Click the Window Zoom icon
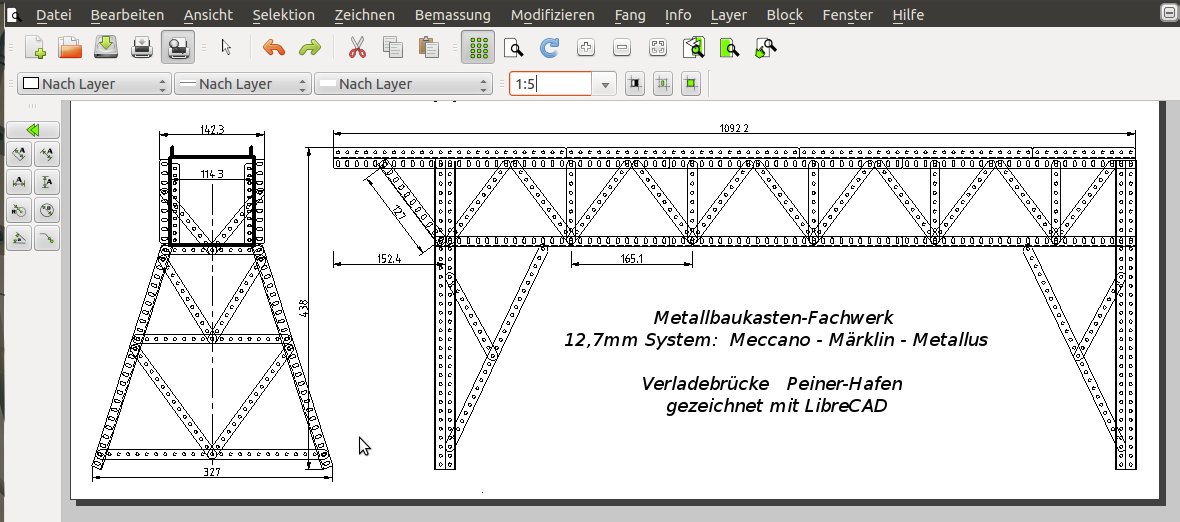This screenshot has width=1180, height=522. click(729, 47)
